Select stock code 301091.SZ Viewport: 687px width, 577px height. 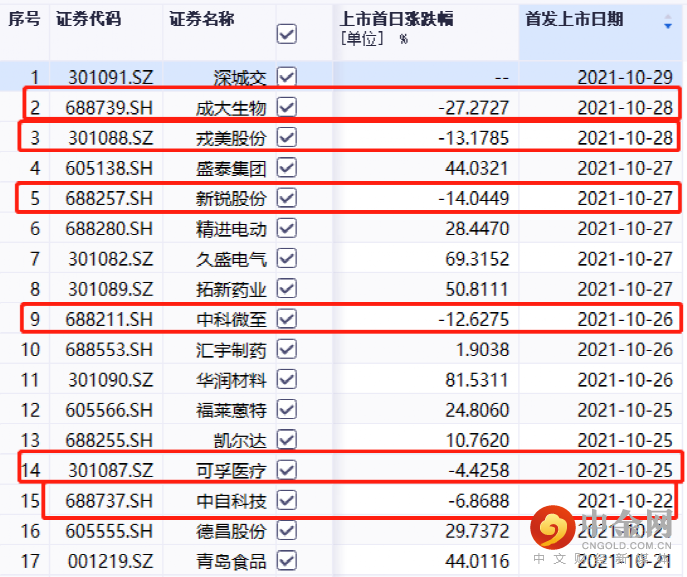point(110,78)
